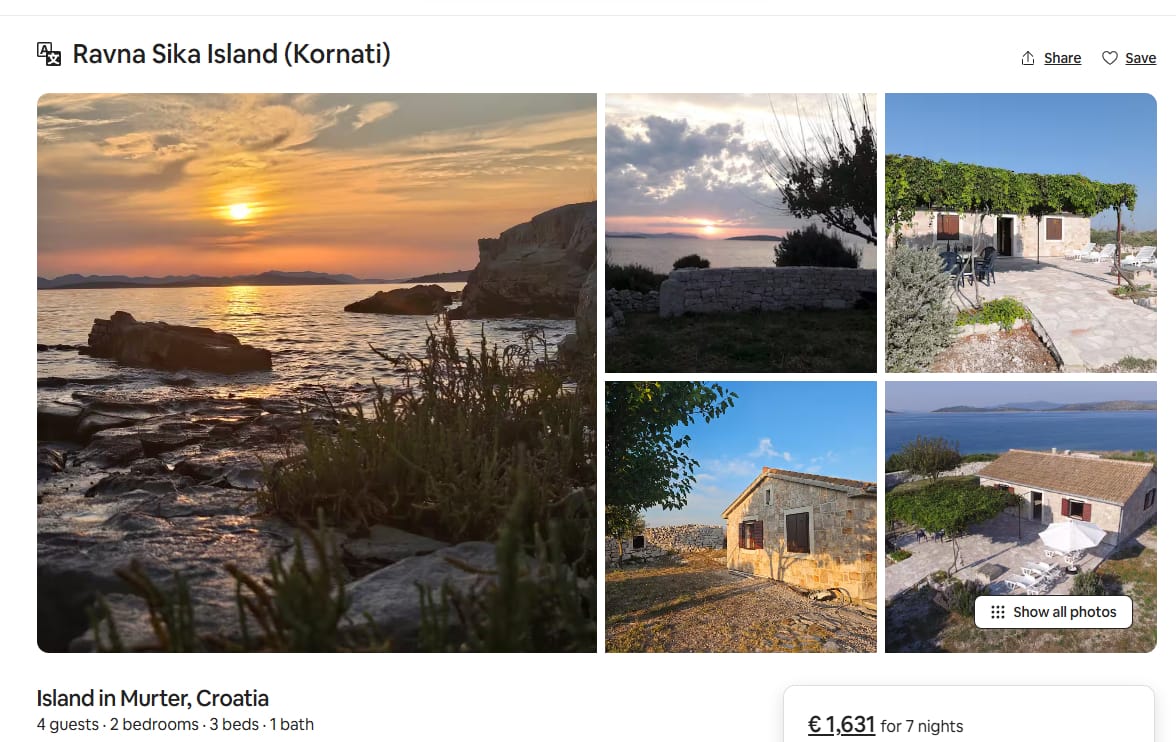Click the guests and bedrooms details line
This screenshot has height=742, width=1176.
pos(175,725)
